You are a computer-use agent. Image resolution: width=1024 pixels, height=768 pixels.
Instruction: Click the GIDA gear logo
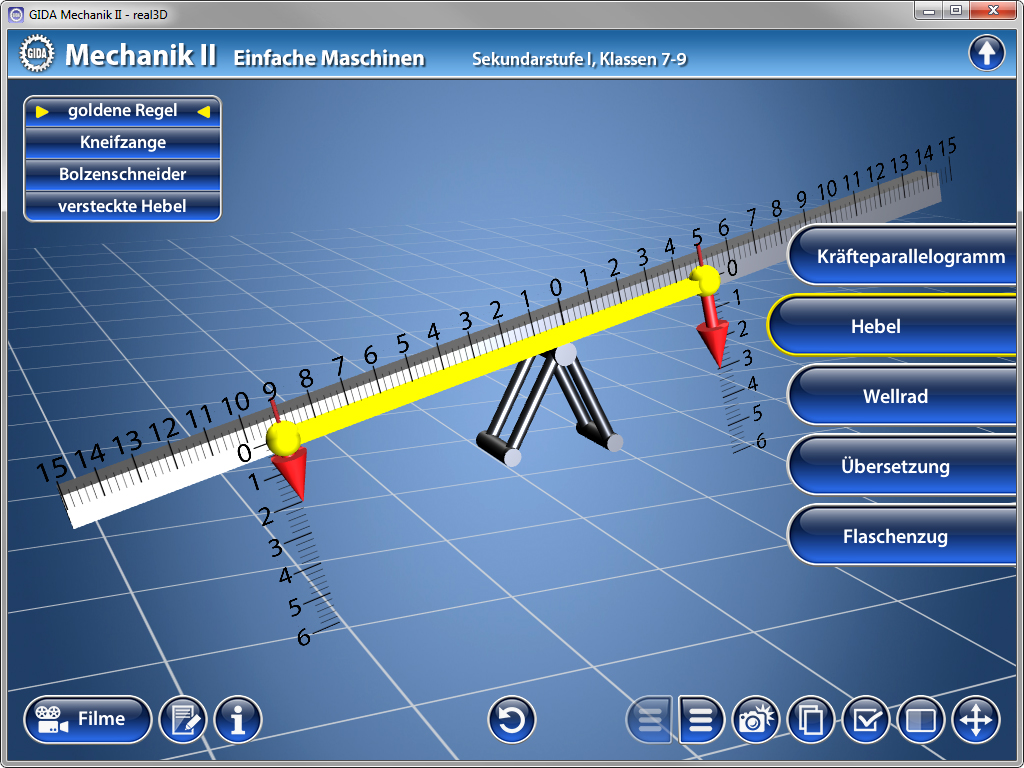35,55
